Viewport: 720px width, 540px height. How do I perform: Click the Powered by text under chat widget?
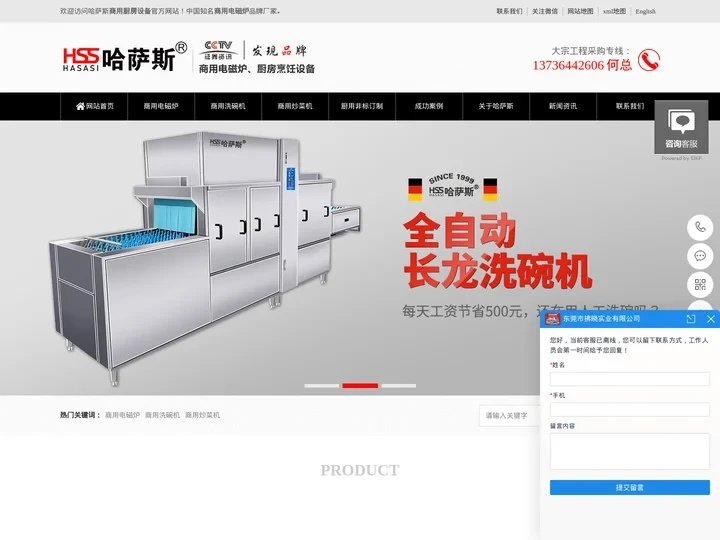pyautogui.click(x=681, y=158)
